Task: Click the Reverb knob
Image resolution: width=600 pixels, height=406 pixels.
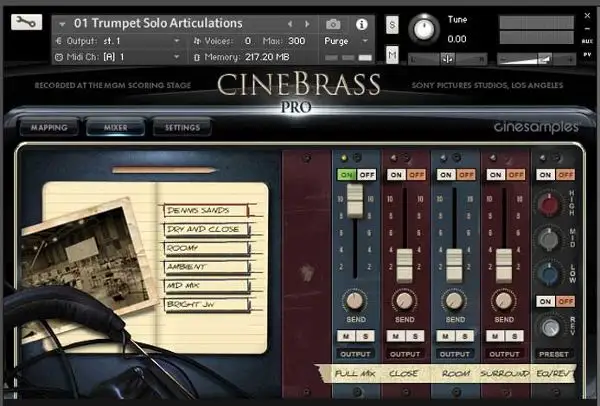Action: pos(548,327)
